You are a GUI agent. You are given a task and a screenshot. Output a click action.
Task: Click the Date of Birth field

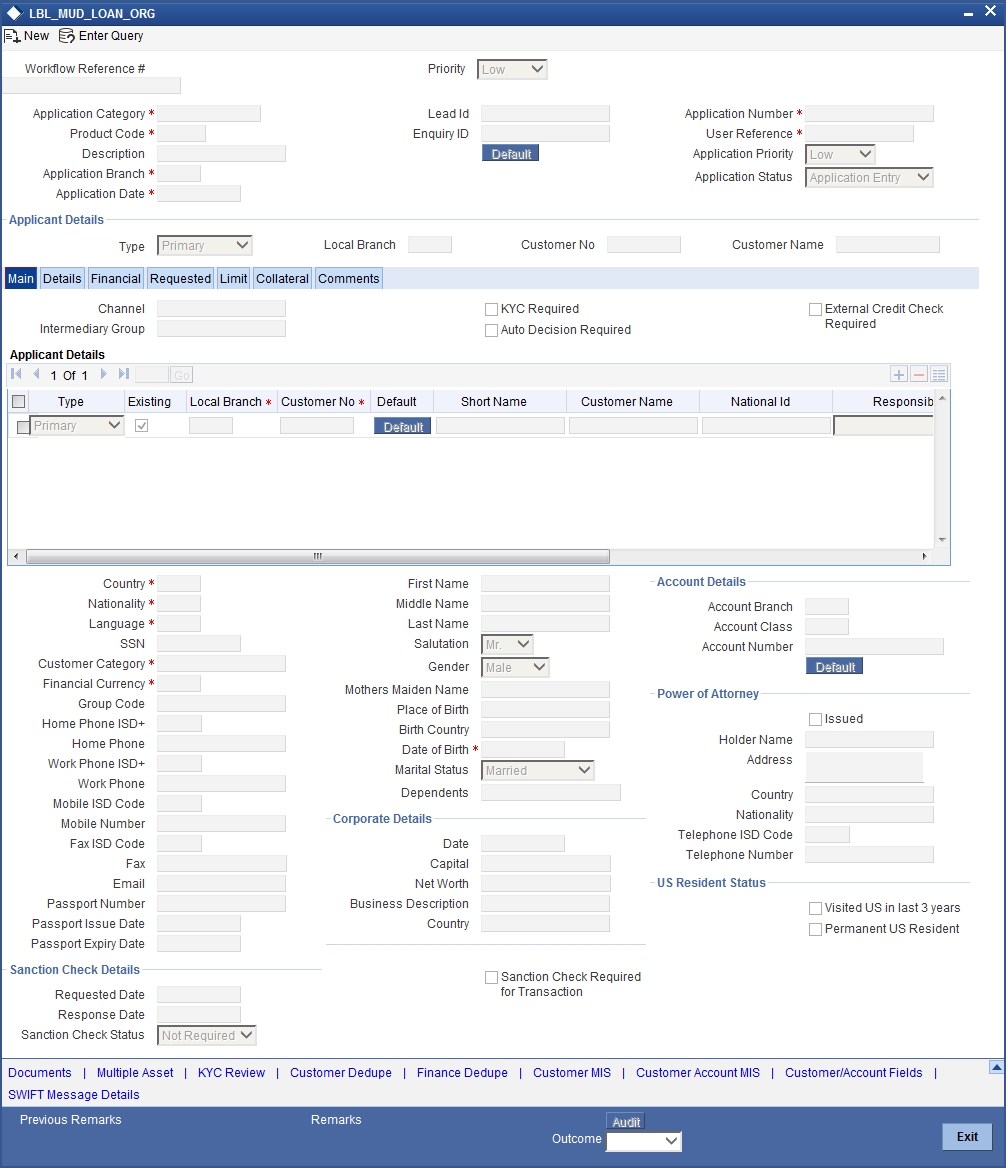[x=523, y=749]
